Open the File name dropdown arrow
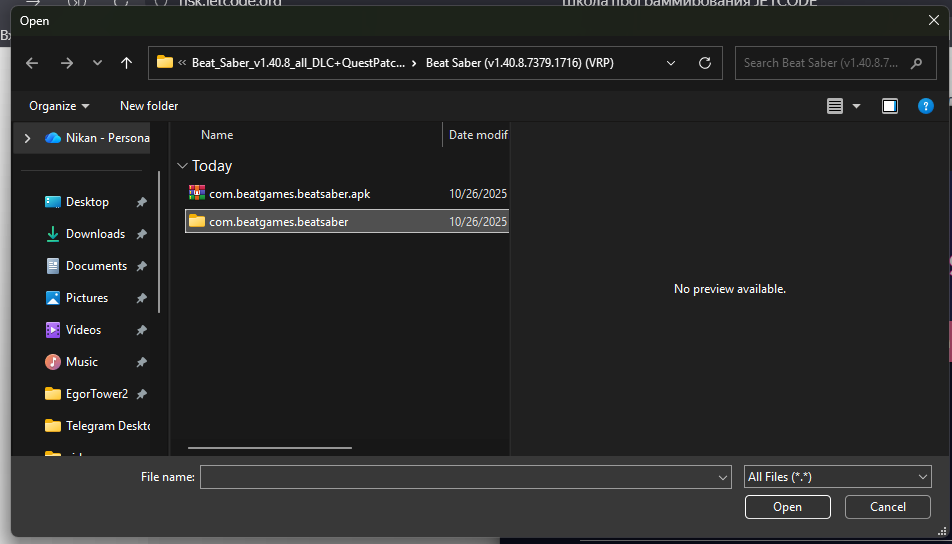The height and width of the screenshot is (544, 952). [723, 477]
